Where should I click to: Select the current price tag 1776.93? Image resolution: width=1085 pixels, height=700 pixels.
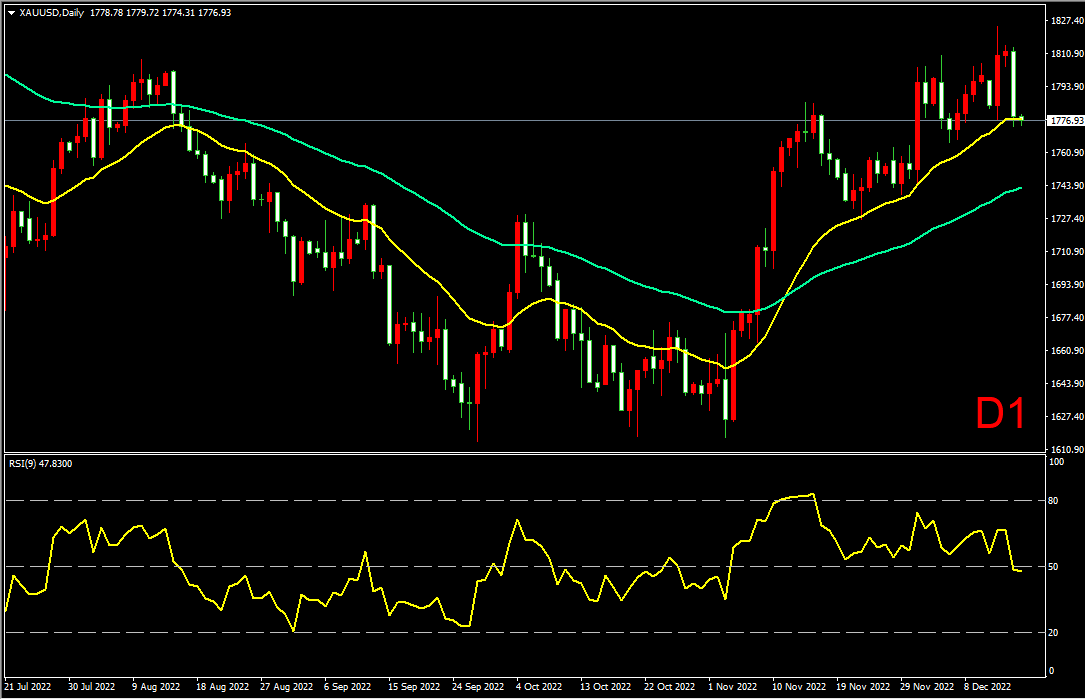[x=1062, y=121]
